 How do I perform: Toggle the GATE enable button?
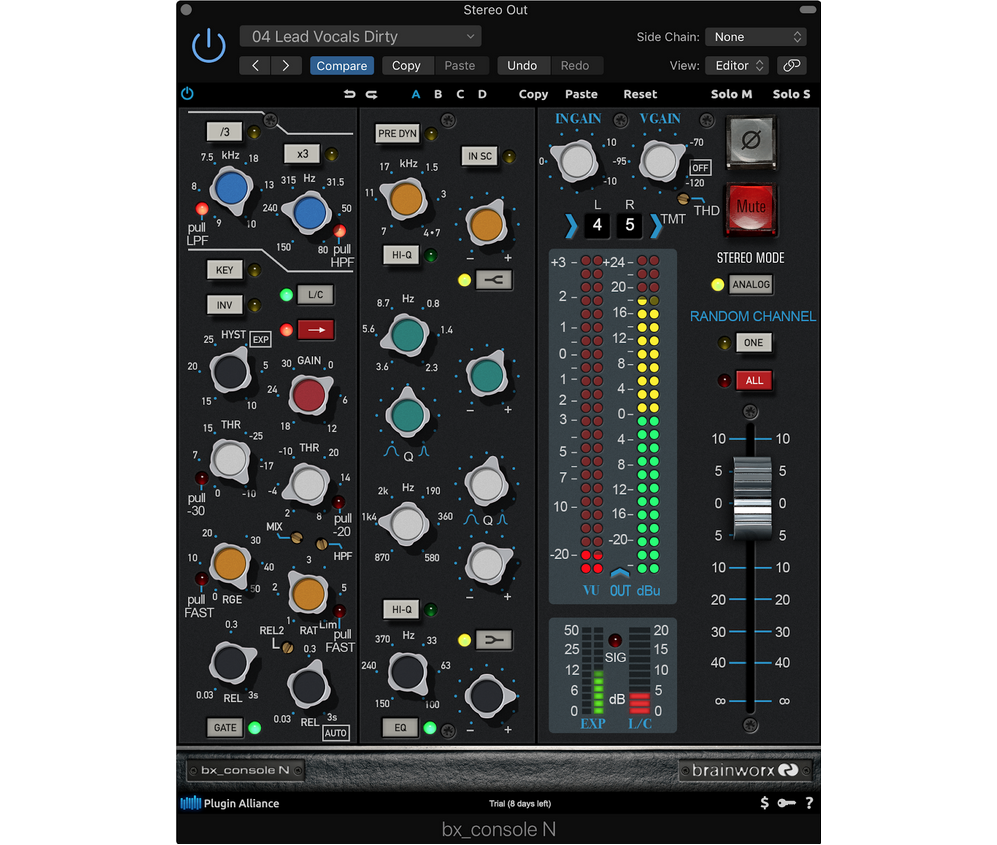225,727
